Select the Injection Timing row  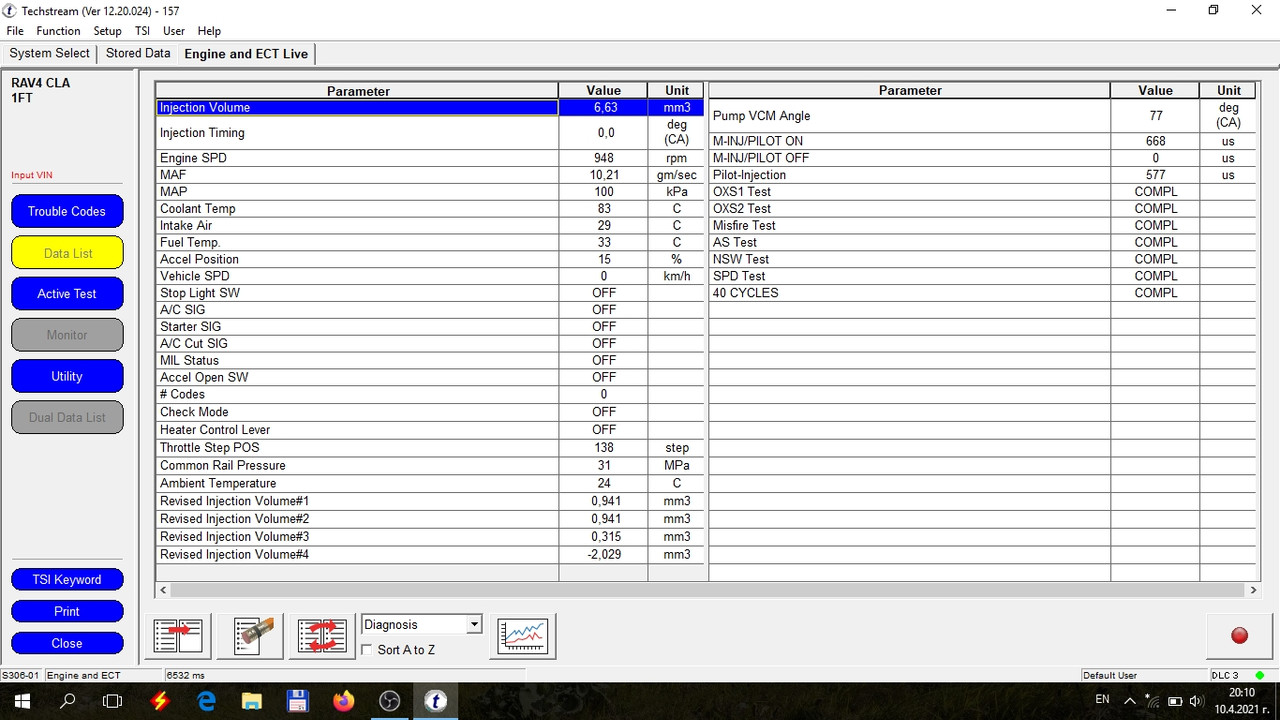coord(430,133)
